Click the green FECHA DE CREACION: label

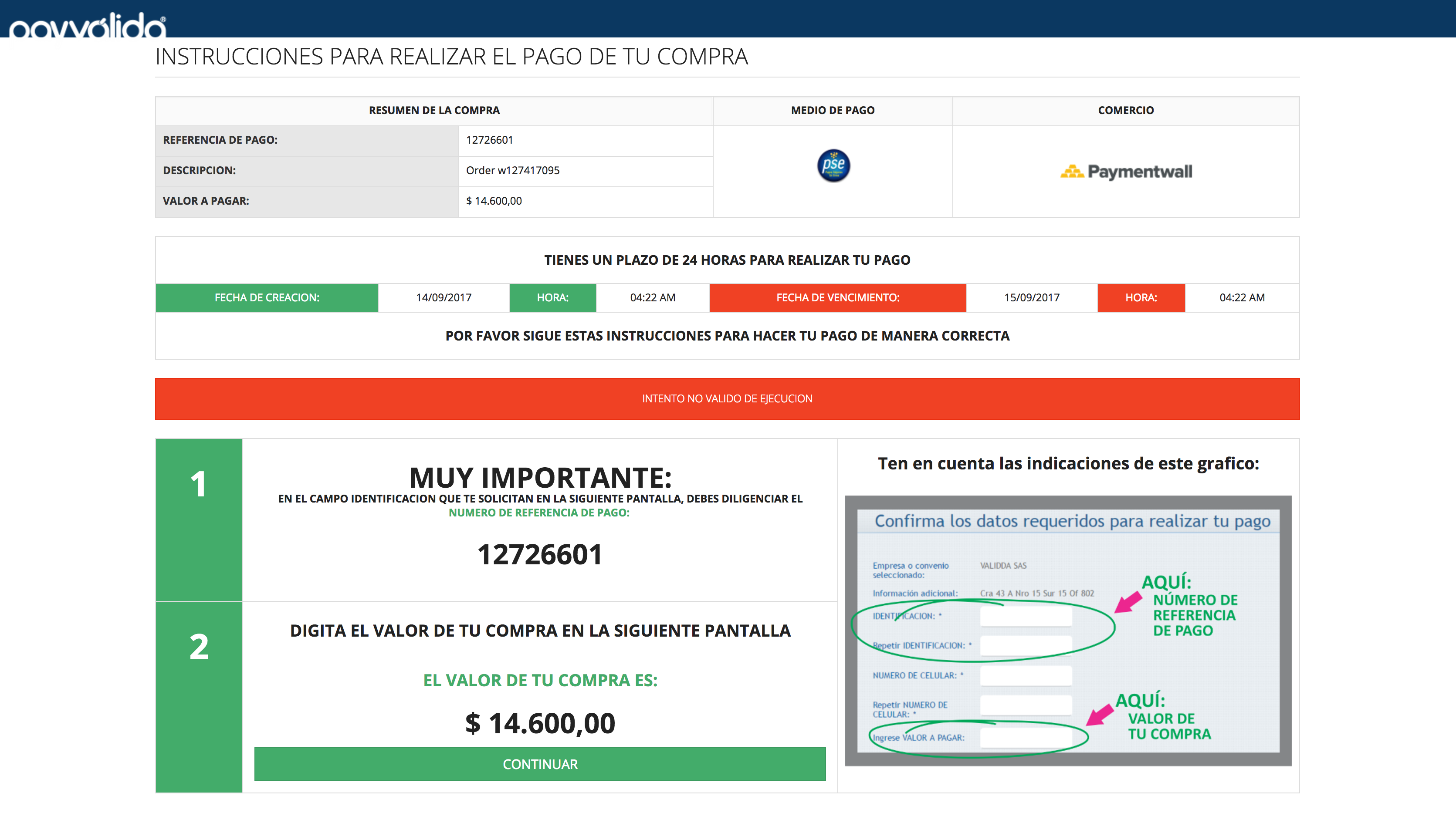(x=267, y=298)
